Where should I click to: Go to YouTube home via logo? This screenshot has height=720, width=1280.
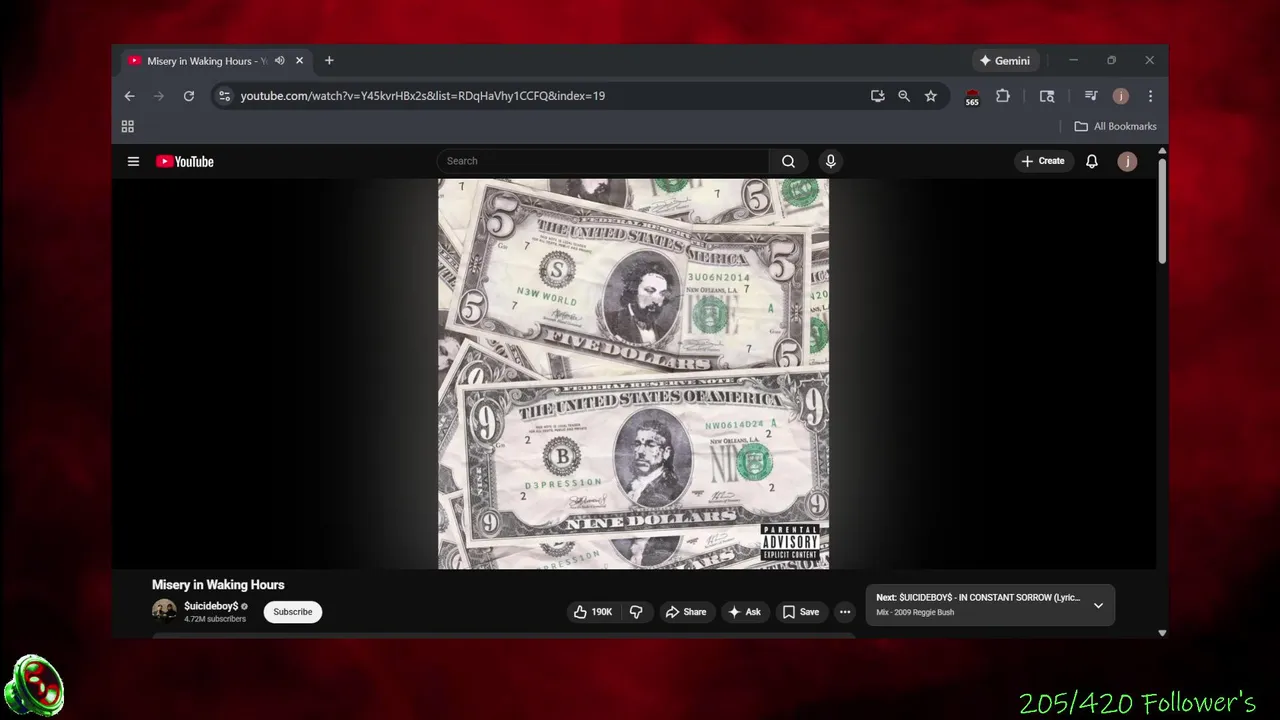coord(185,161)
